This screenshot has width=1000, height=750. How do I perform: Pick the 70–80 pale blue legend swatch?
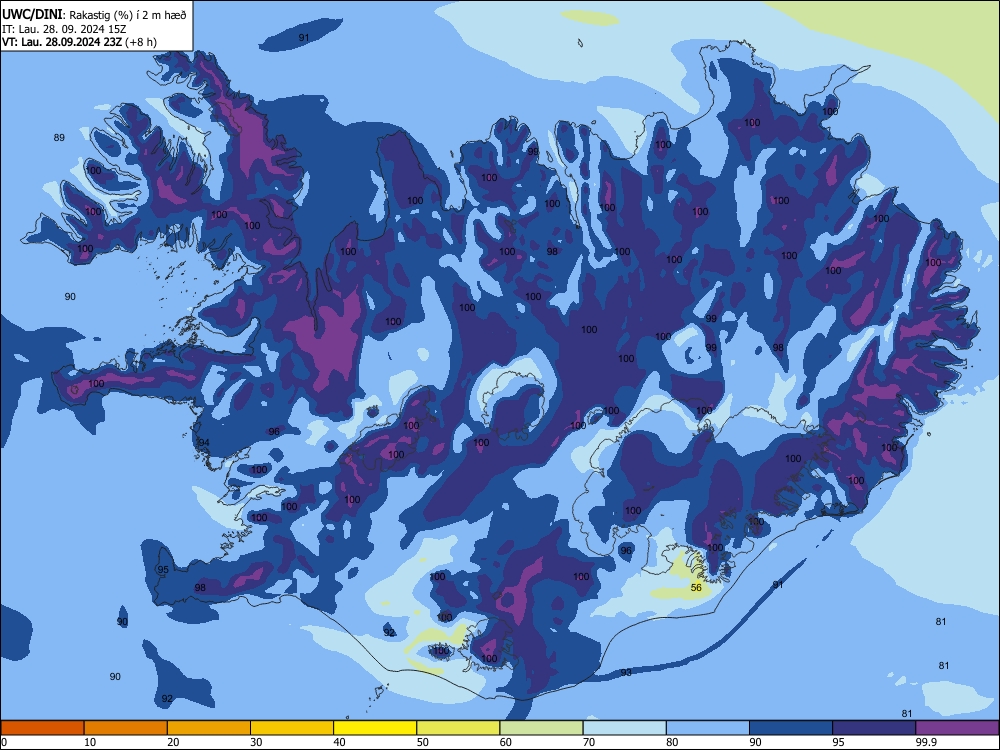pos(624,728)
